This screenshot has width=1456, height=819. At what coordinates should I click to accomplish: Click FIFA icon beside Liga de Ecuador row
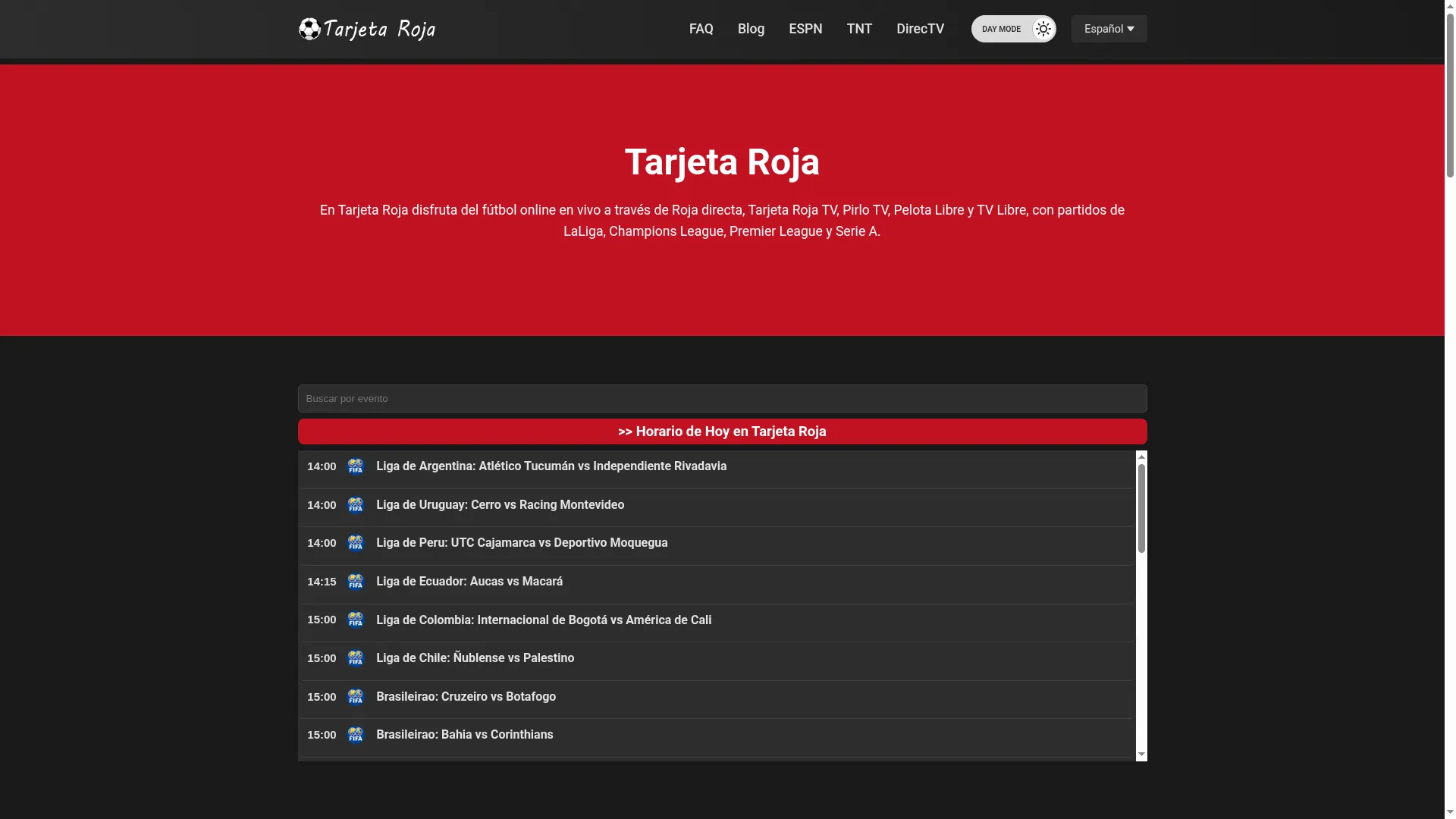356,582
